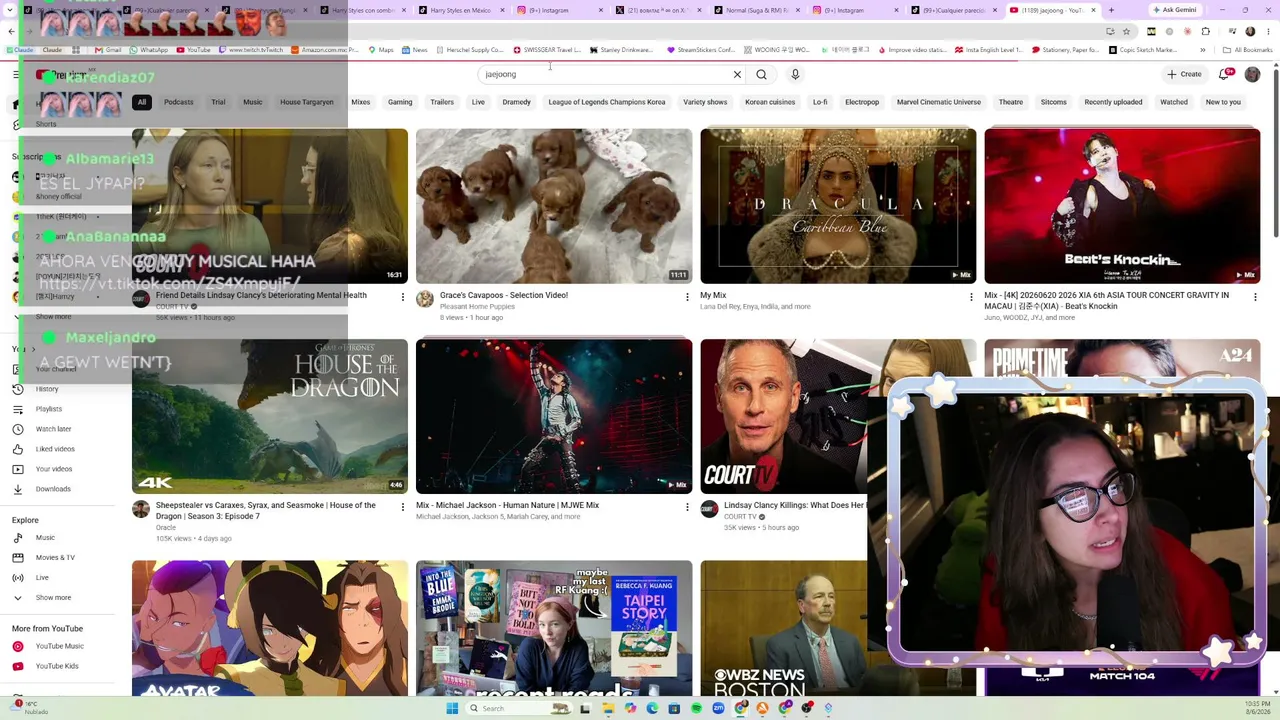
Task: Open options for Michael Jackson mix
Action: tap(687, 507)
